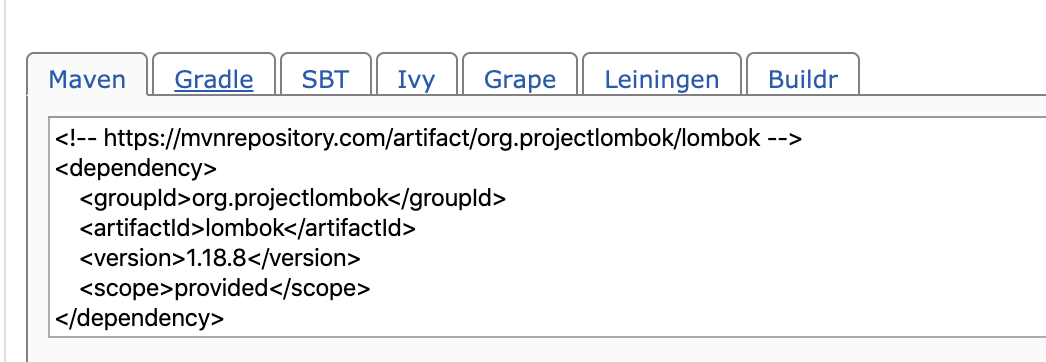Switch to the Gradle tab

(x=213, y=80)
